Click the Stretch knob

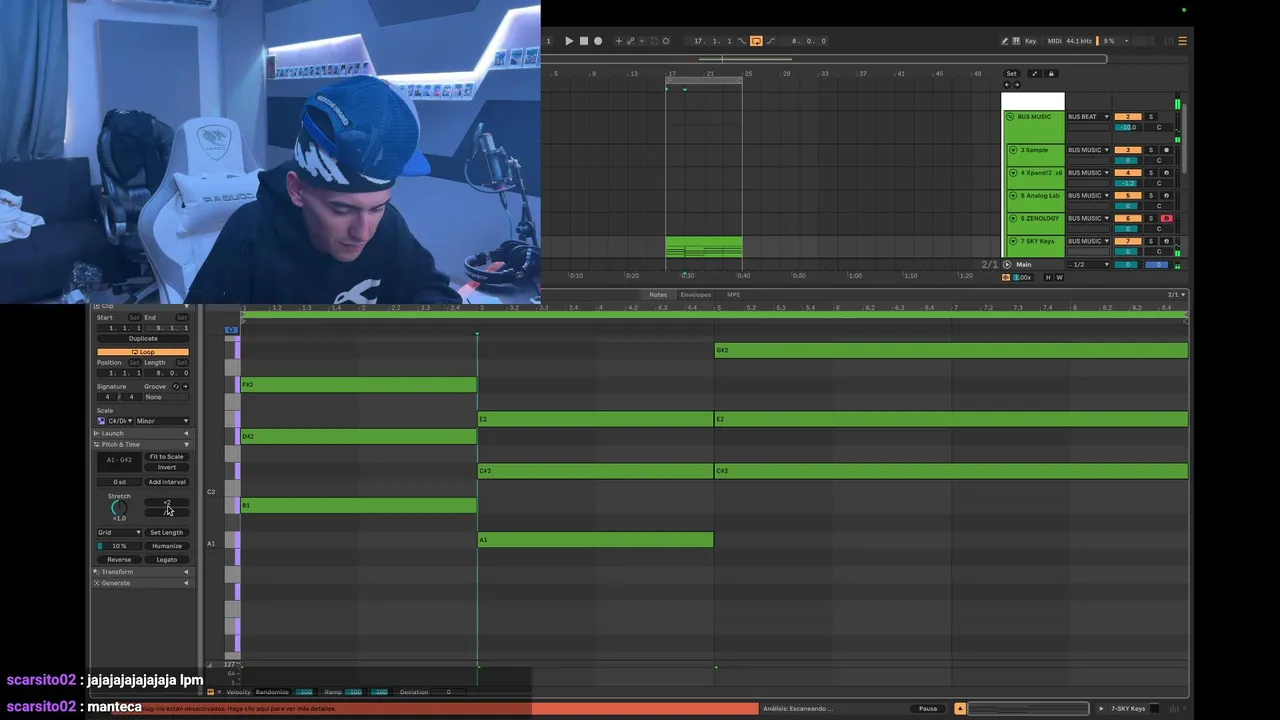coord(119,508)
